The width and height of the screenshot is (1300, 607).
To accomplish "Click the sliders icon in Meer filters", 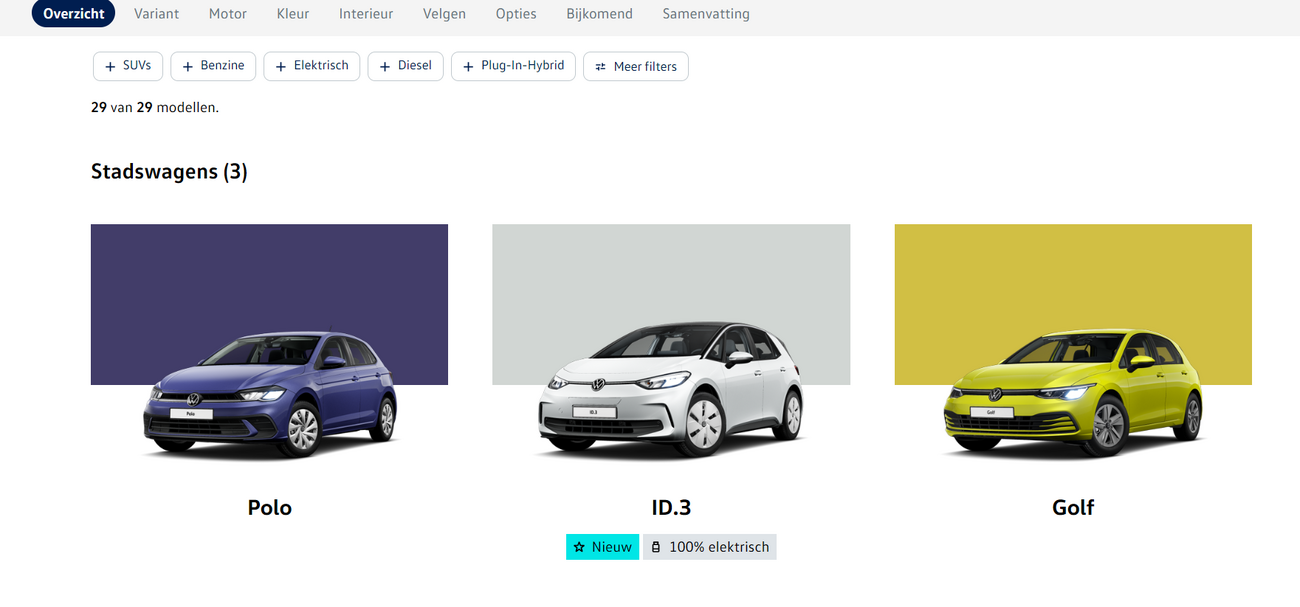I will click(601, 67).
